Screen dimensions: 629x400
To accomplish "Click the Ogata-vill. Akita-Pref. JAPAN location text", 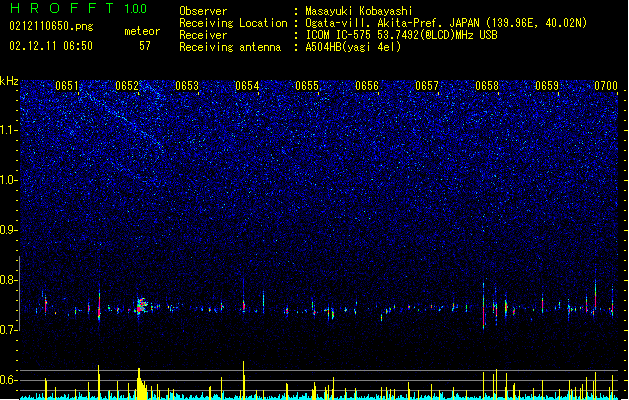I will pyautogui.click(x=446, y=23).
